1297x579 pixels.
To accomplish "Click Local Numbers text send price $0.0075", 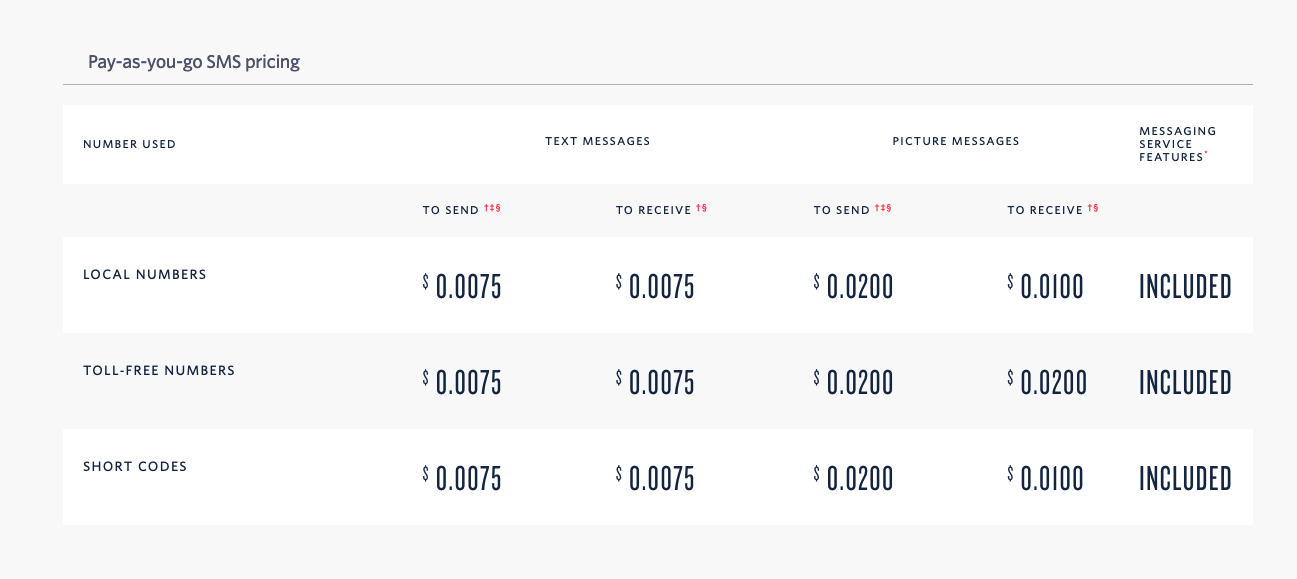I will (462, 286).
